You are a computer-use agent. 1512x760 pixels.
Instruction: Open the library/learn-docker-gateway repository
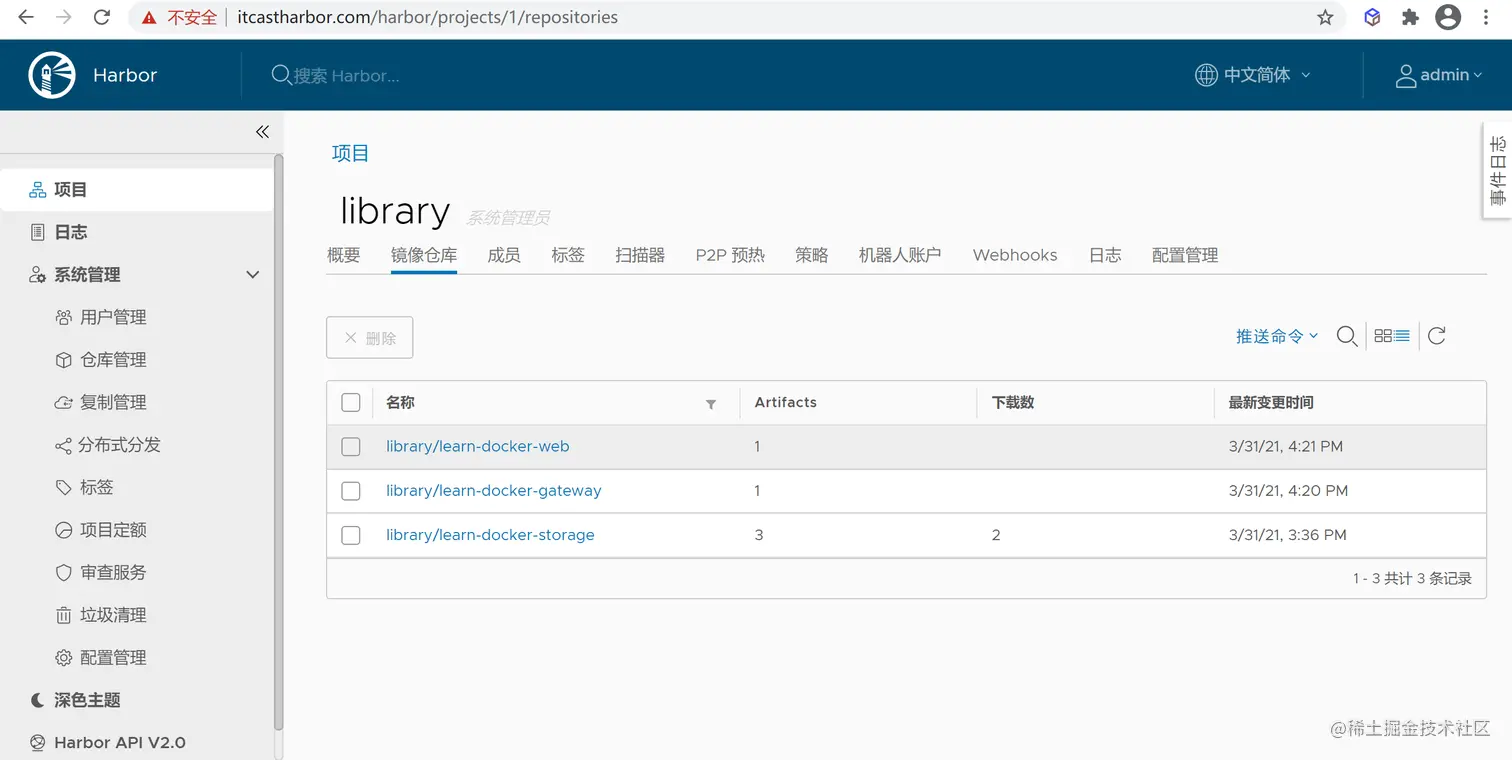493,490
